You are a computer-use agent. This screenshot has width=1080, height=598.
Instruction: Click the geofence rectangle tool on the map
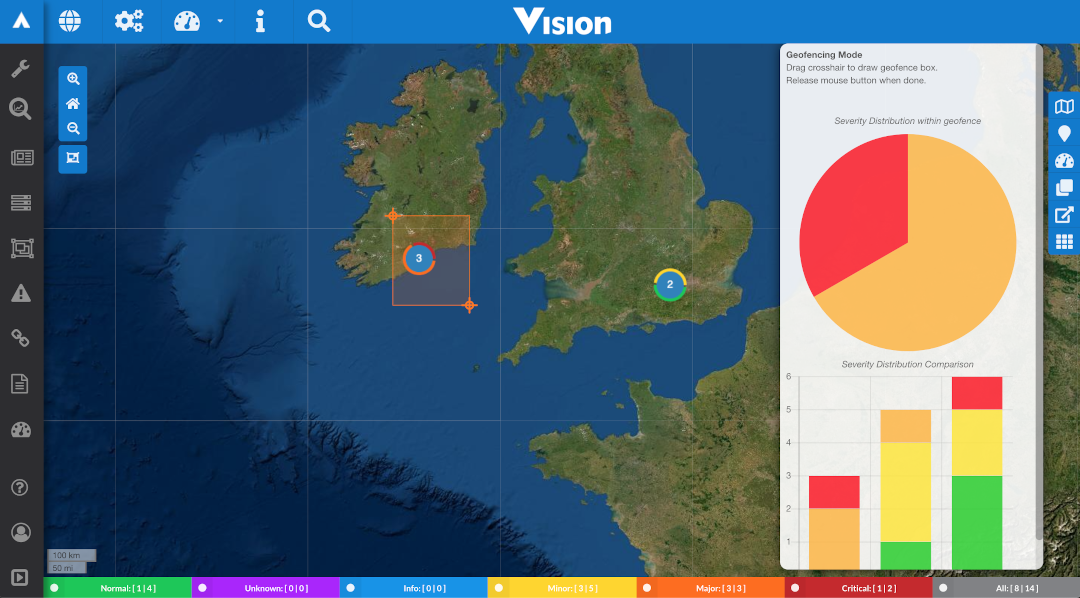(72, 158)
